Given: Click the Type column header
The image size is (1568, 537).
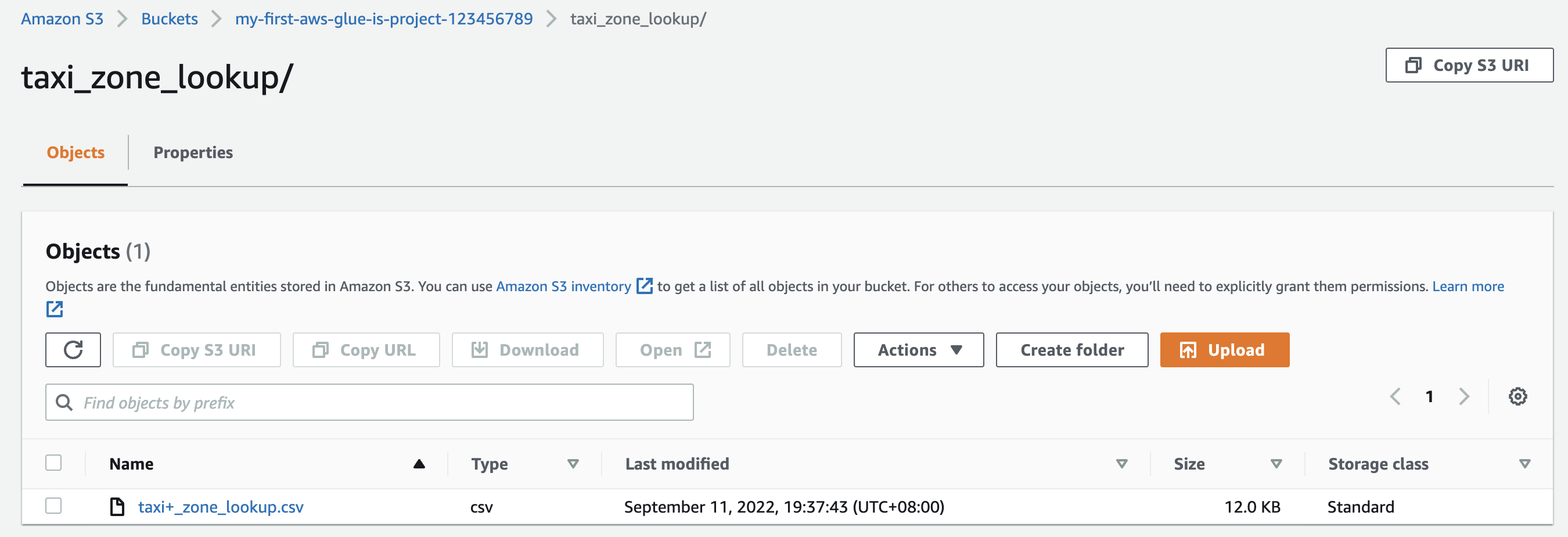Looking at the screenshot, I should tap(490, 464).
